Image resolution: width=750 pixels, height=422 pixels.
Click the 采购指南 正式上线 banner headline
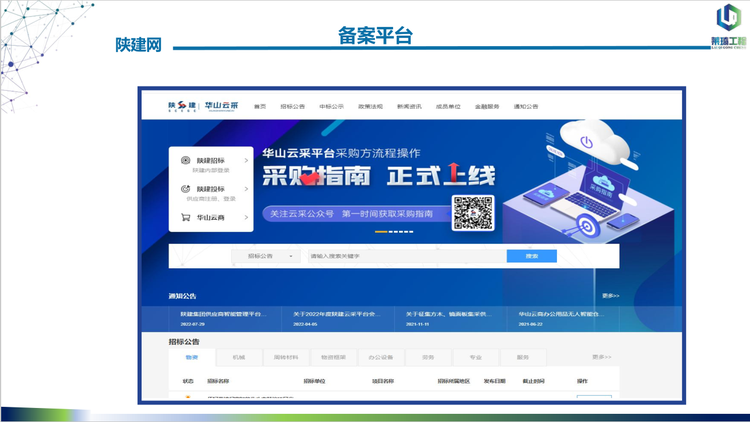379,176
